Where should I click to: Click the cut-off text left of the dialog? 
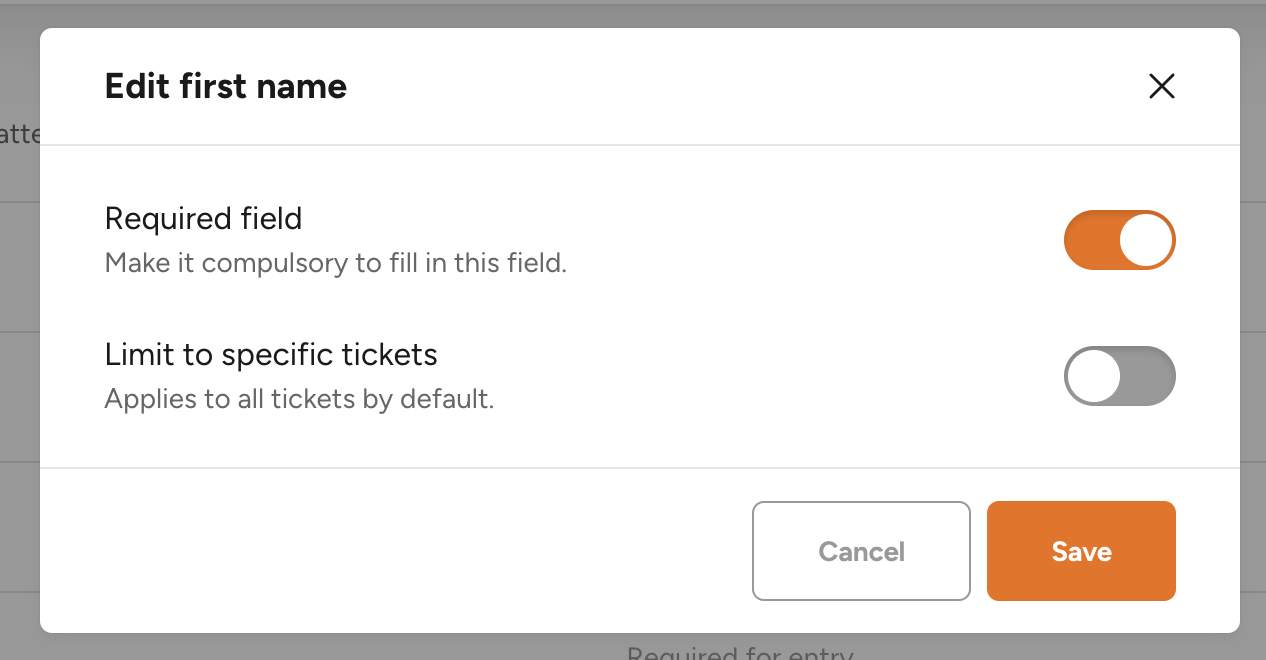[19, 134]
